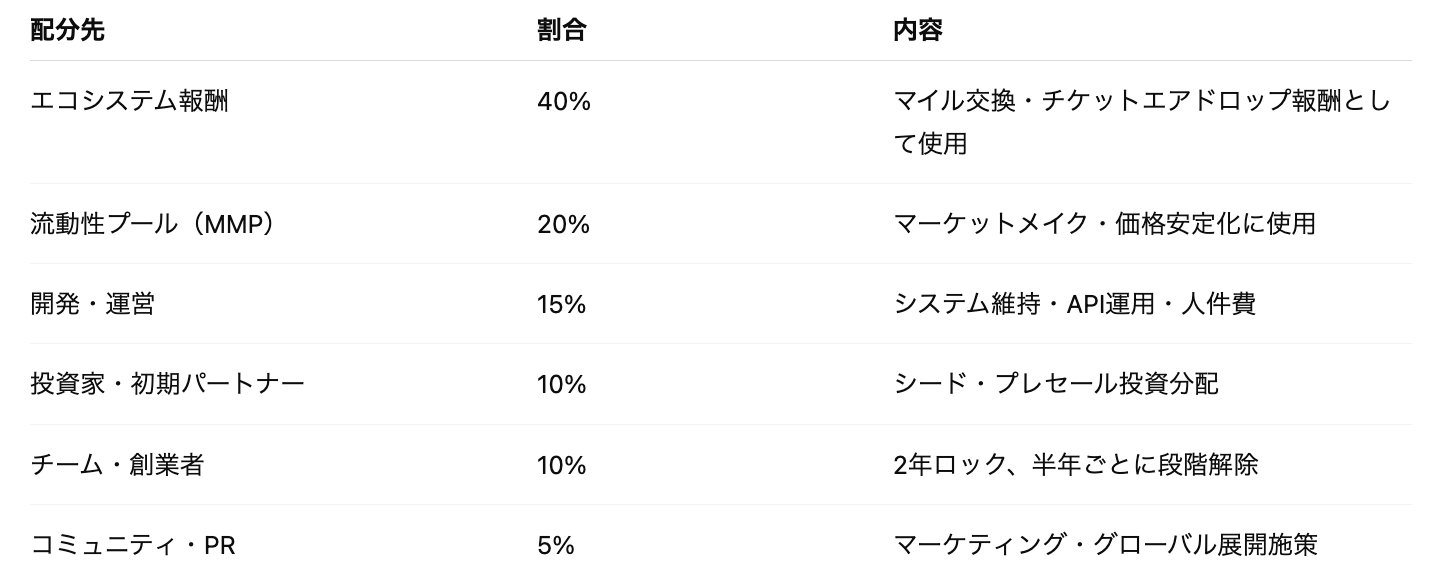Click the システム維持・API運用・人件費 description
This screenshot has width=1436, height=586.
pos(1074,304)
